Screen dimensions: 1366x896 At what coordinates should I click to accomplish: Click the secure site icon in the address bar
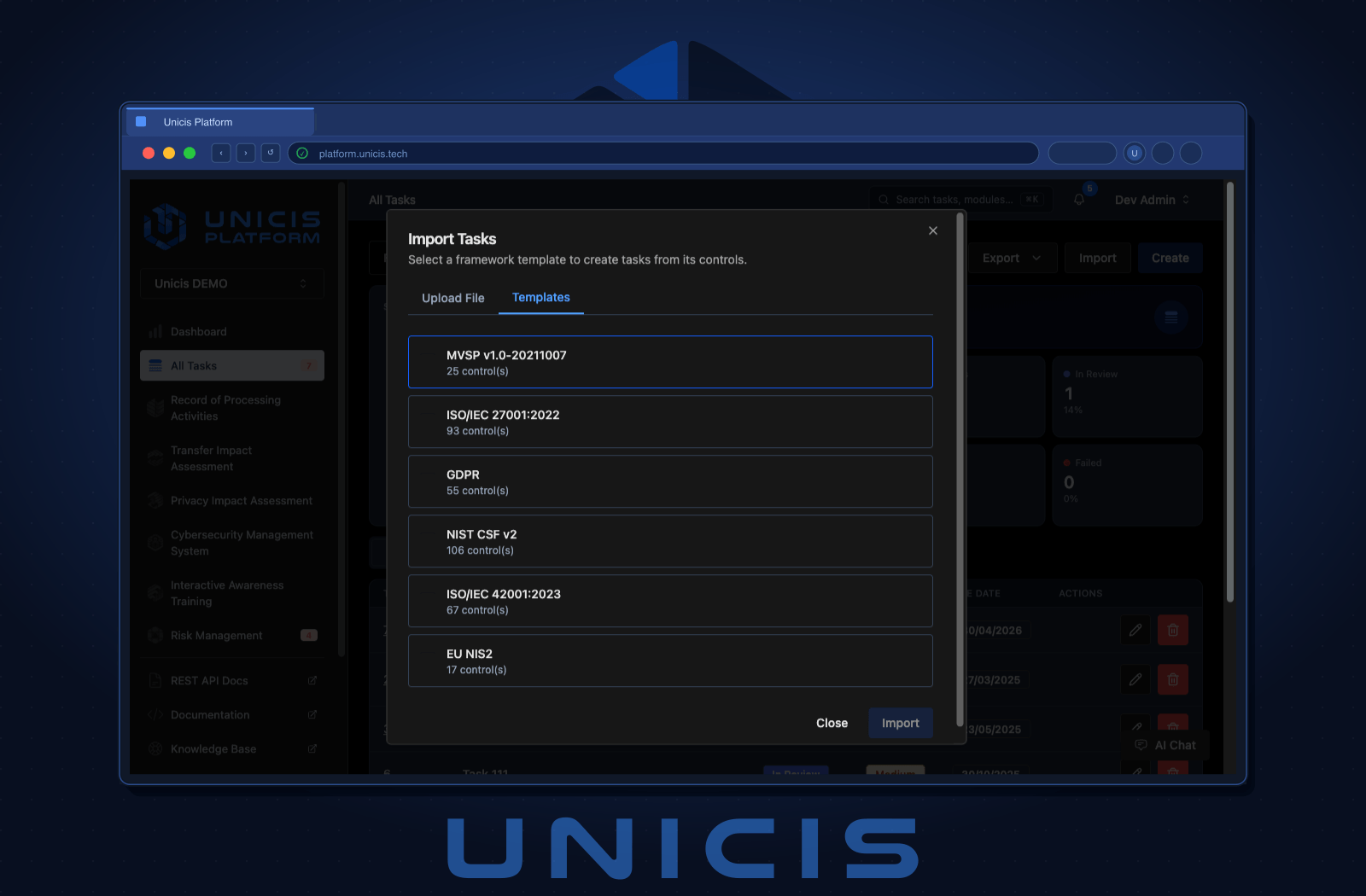[302, 154]
